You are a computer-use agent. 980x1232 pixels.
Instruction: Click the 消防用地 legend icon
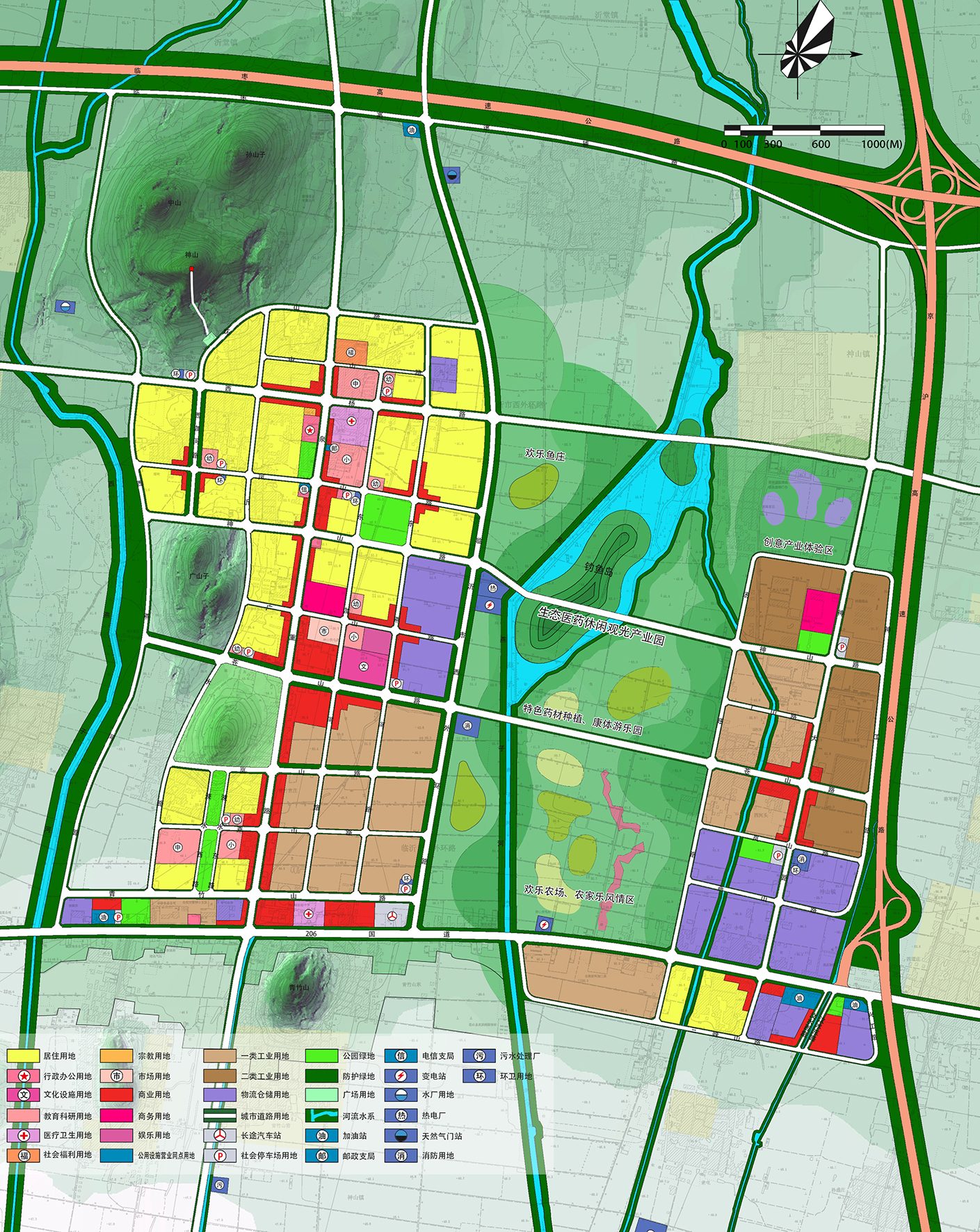pyautogui.click(x=401, y=1156)
